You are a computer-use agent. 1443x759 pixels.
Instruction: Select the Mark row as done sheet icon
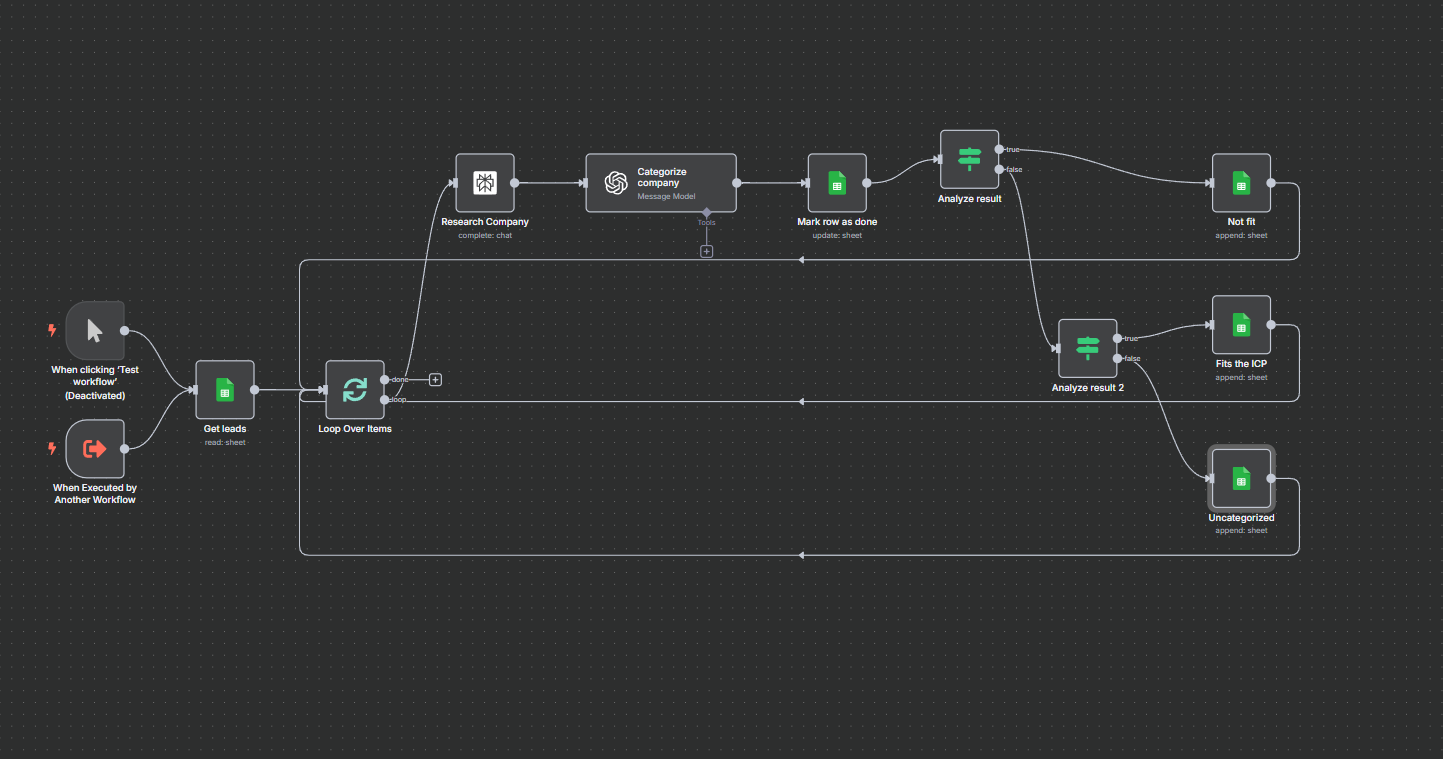[837, 183]
